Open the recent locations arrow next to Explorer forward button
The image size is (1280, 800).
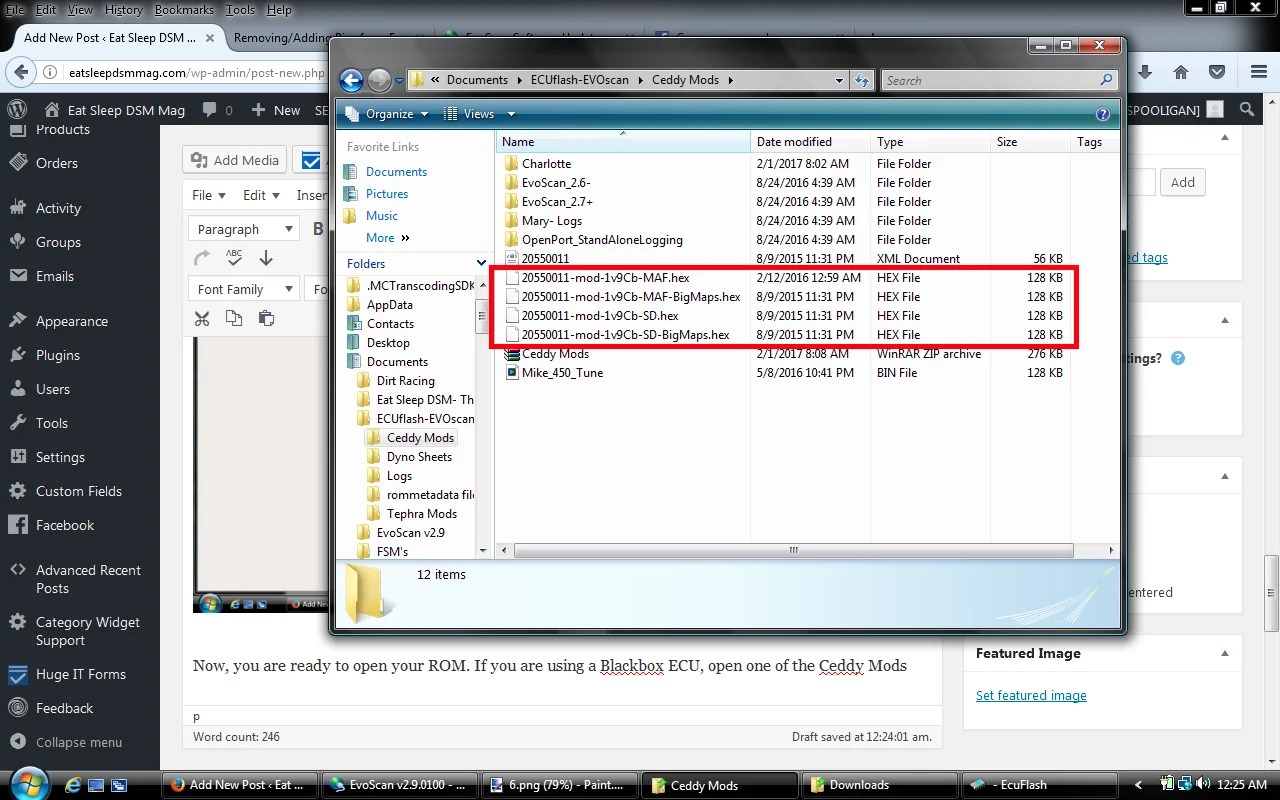click(x=399, y=81)
